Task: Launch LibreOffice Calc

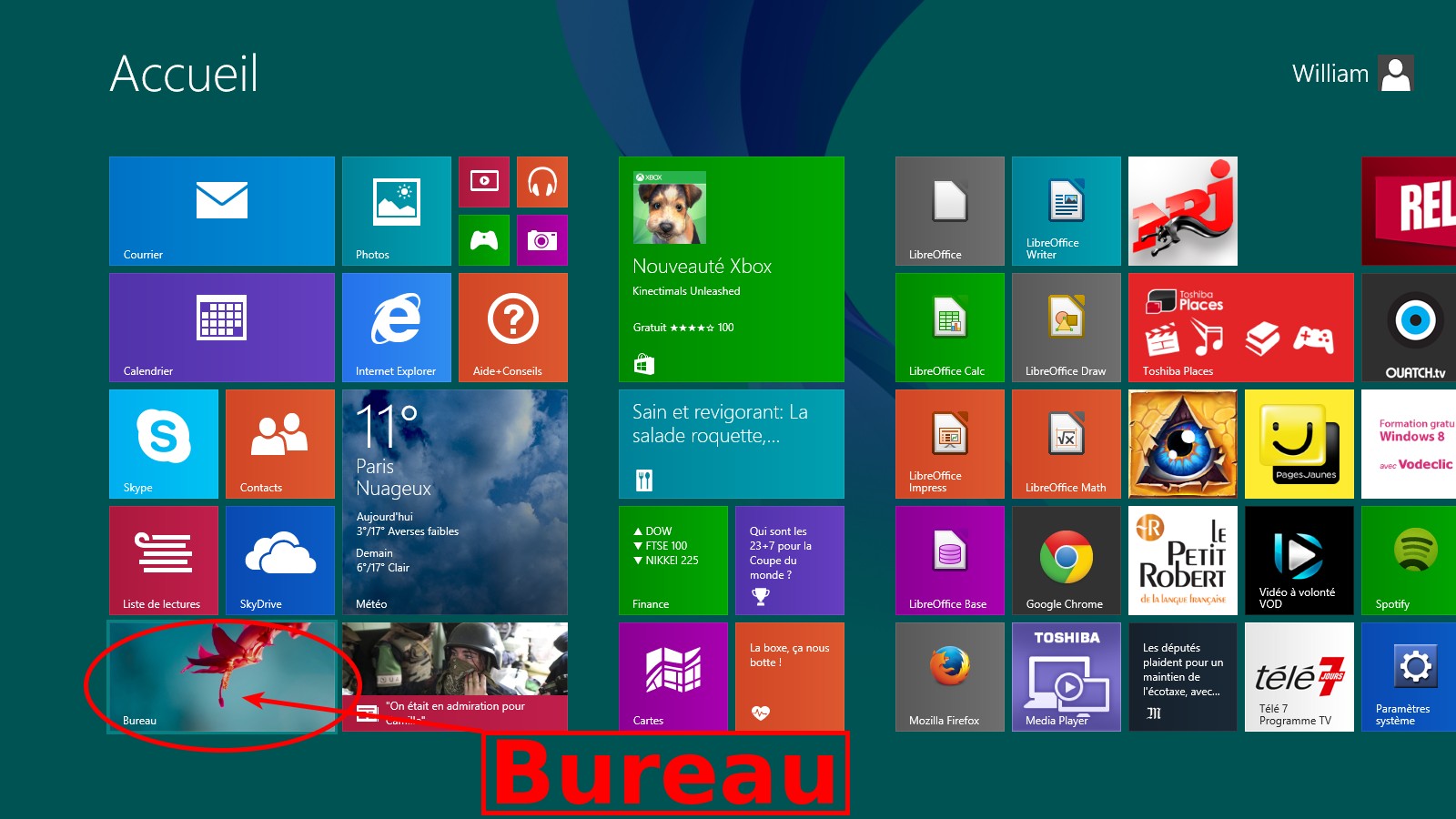Action: pyautogui.click(x=950, y=328)
